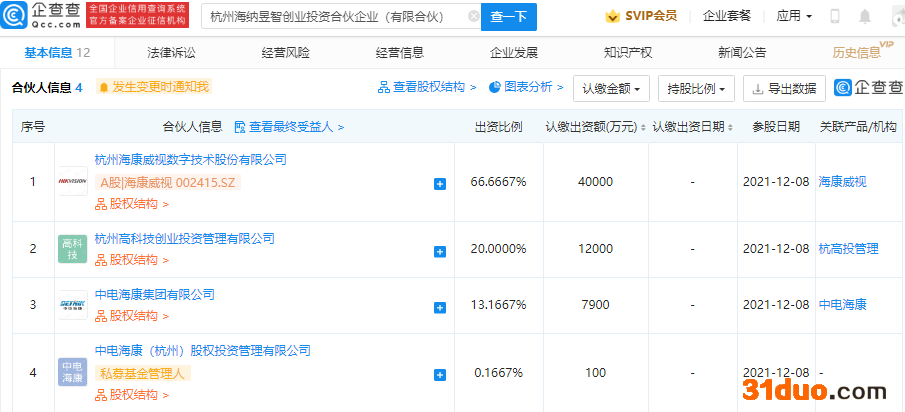Open 杭州海康威视数字技术股份有限公司 link
The image size is (905, 412).
tap(190, 160)
